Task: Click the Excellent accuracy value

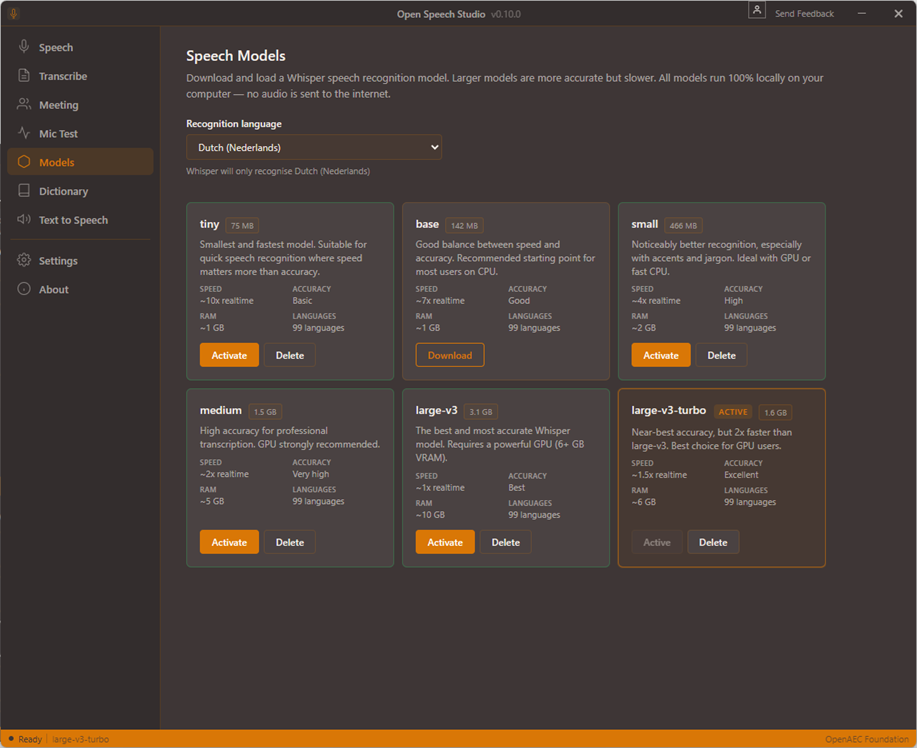Action: click(x=741, y=475)
